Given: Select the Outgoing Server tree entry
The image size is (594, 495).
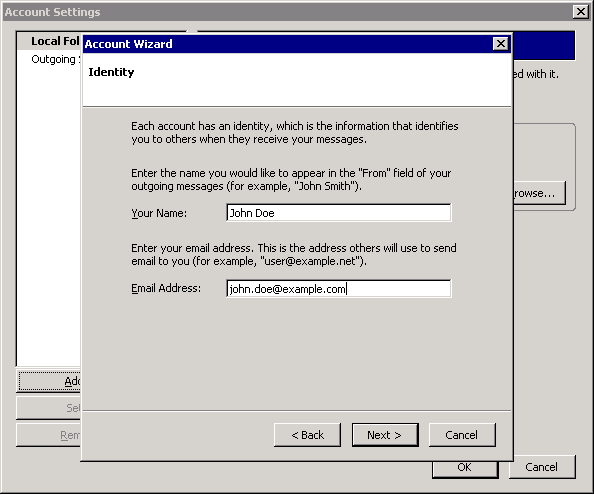Looking at the screenshot, I should pyautogui.click(x=56, y=59).
